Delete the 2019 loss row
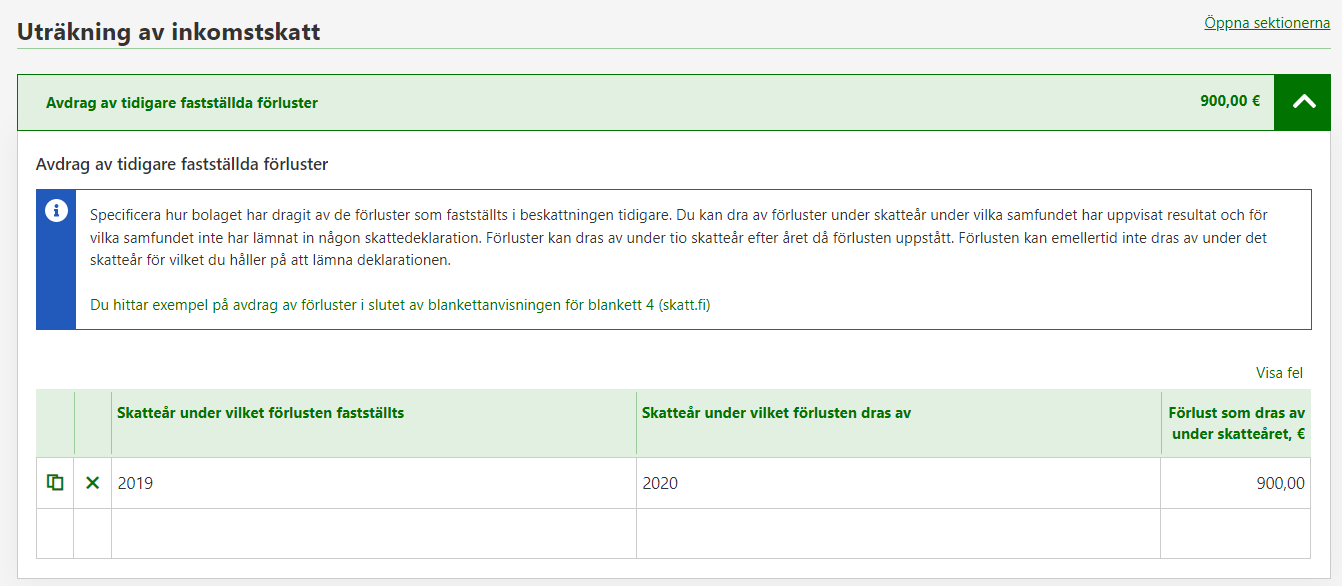 (93, 483)
